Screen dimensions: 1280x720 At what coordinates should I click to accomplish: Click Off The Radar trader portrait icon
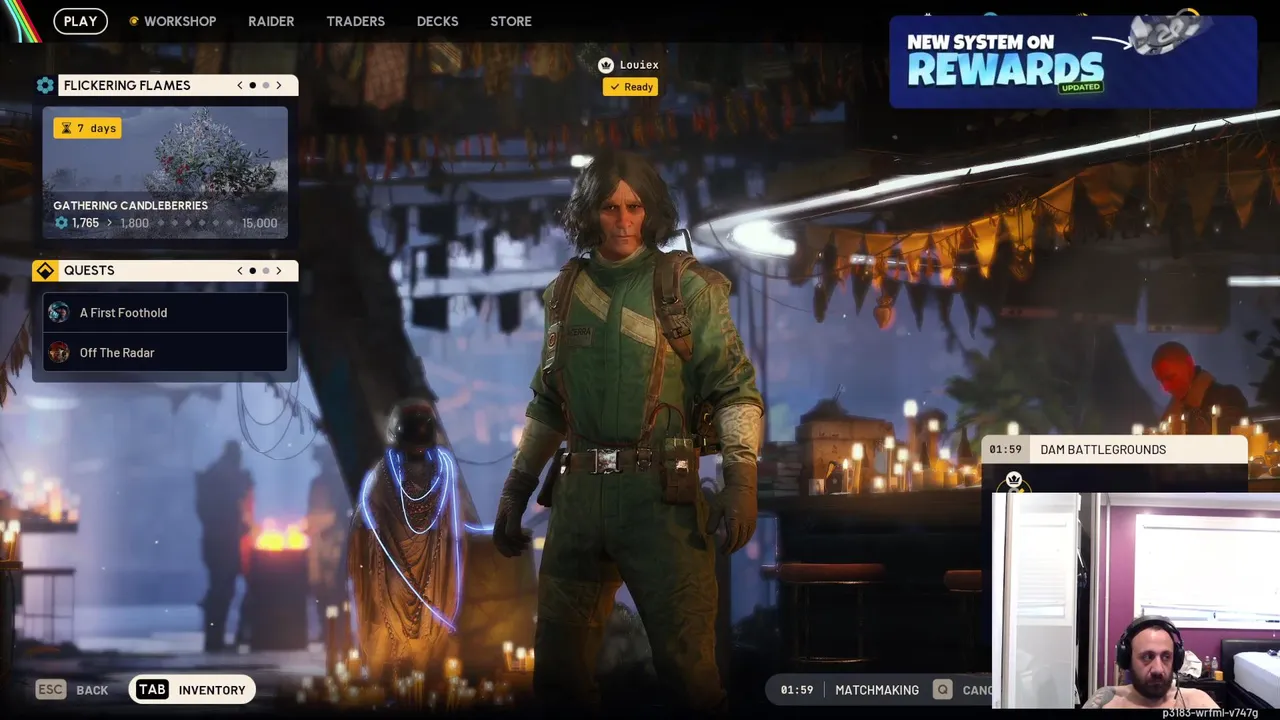click(x=59, y=352)
